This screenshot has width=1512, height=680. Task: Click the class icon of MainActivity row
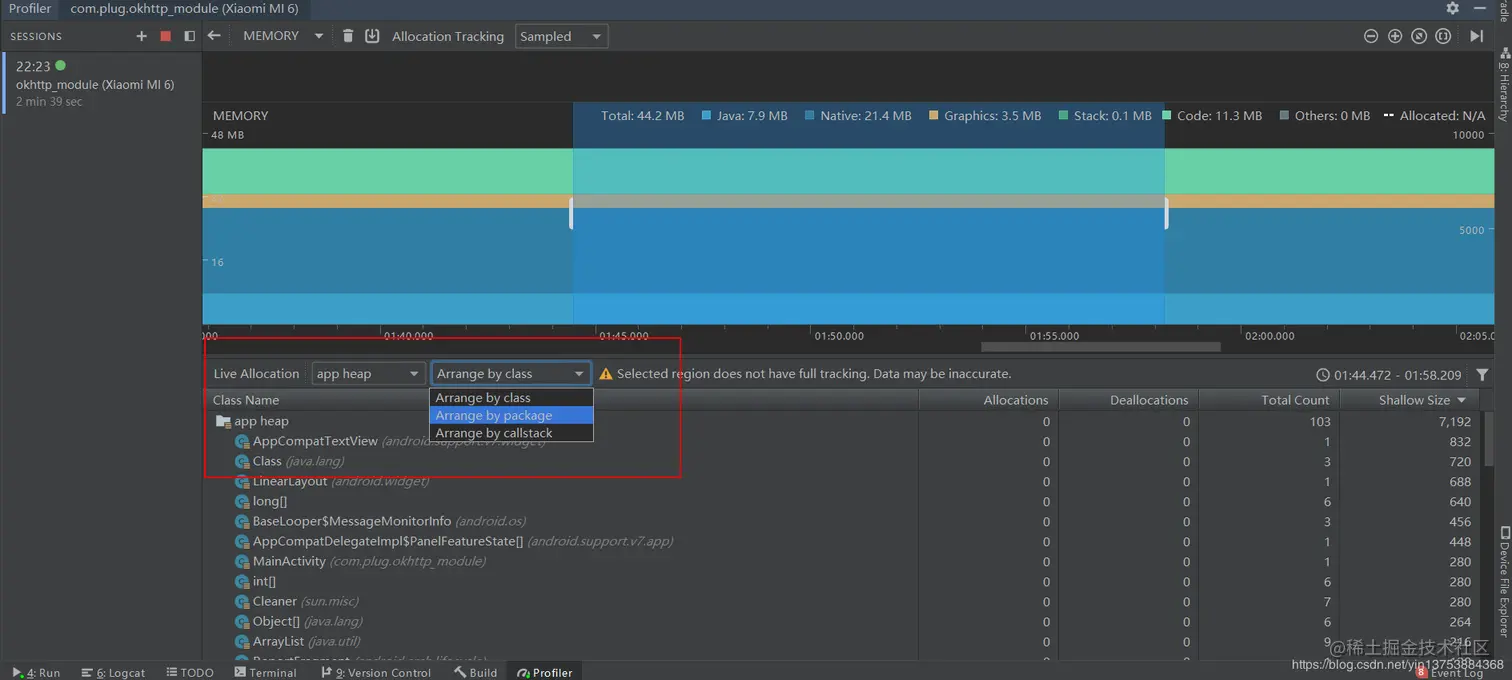tap(242, 561)
